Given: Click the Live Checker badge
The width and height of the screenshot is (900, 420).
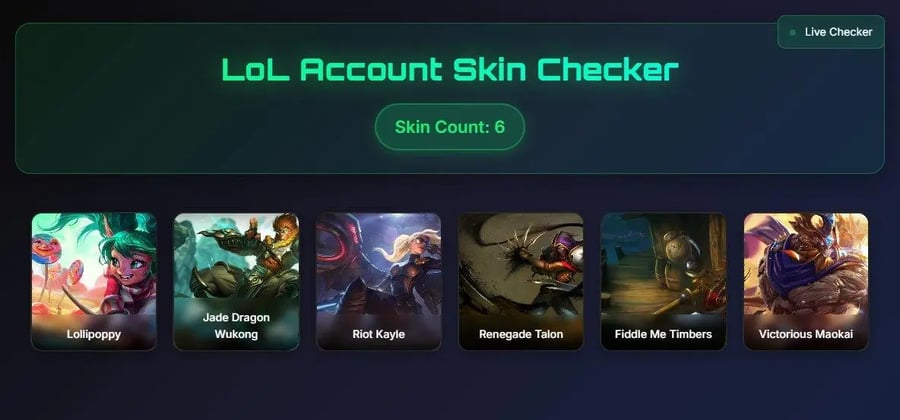Looking at the screenshot, I should point(831,32).
